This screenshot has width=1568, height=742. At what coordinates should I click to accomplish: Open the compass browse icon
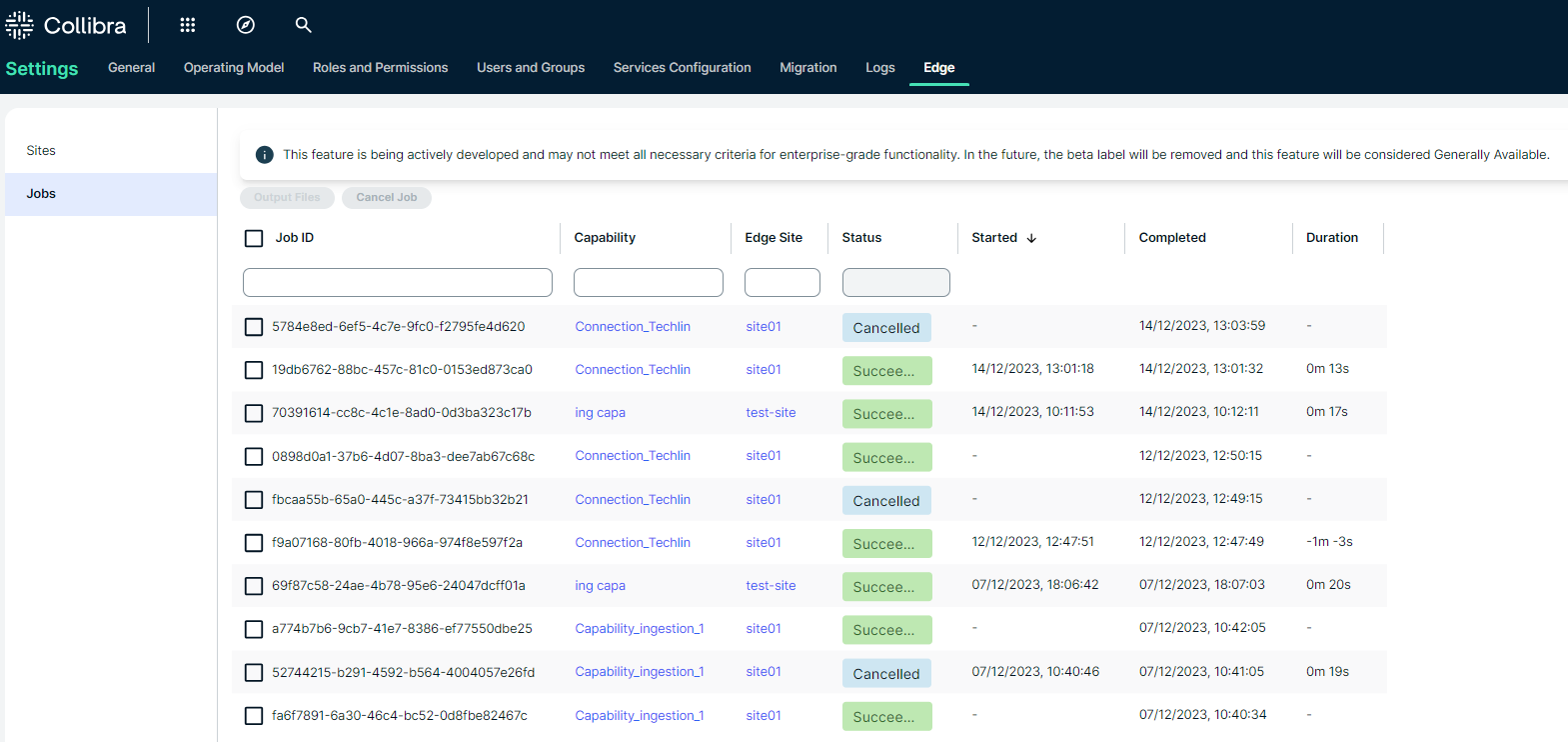[x=246, y=25]
